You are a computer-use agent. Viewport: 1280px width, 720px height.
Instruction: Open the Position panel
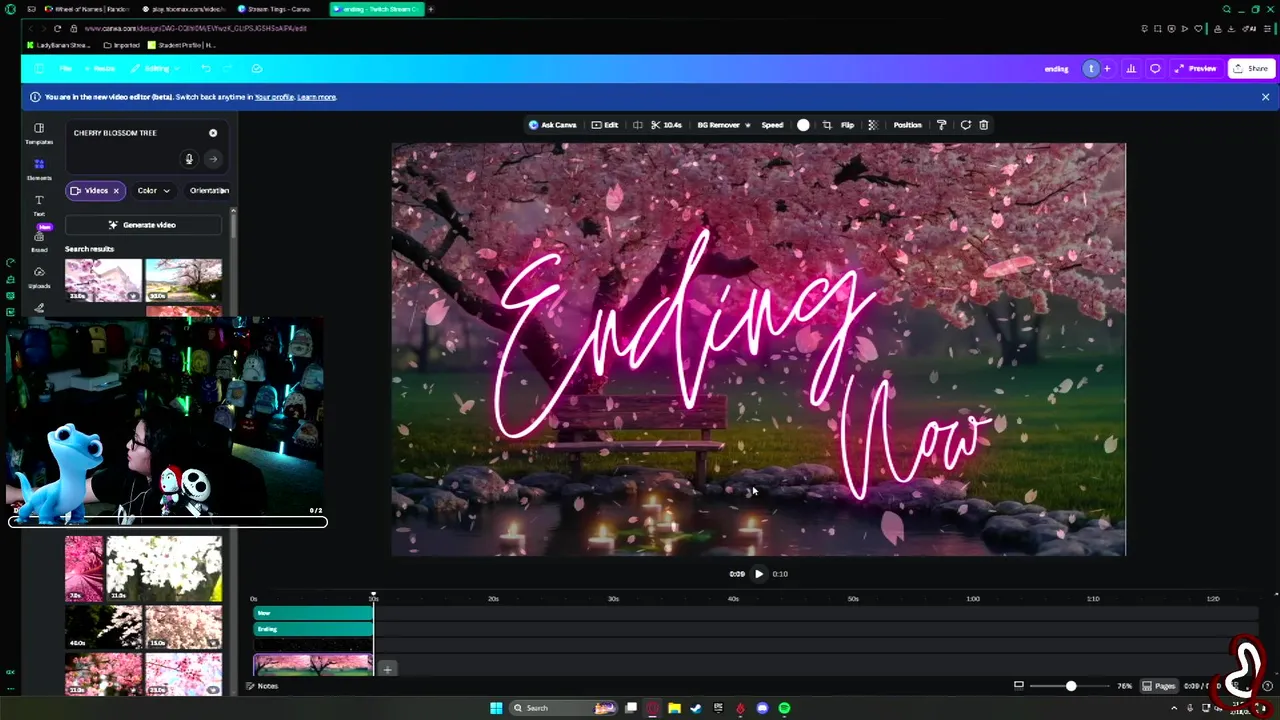907,125
